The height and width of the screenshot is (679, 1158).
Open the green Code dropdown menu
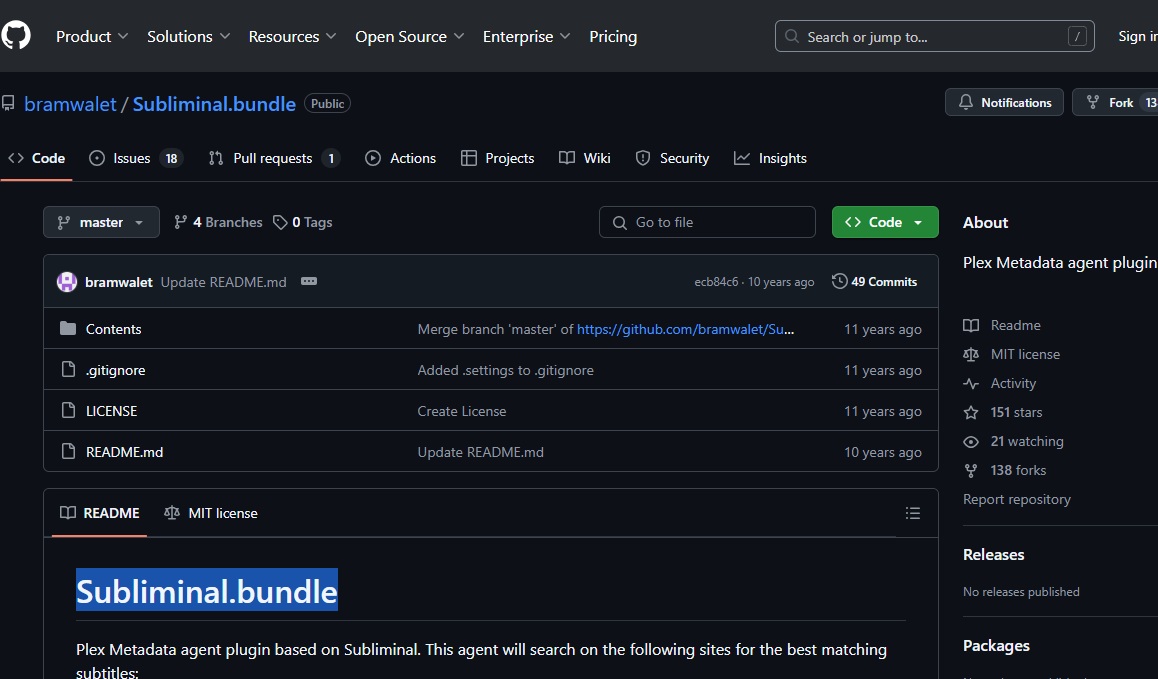[x=884, y=222]
